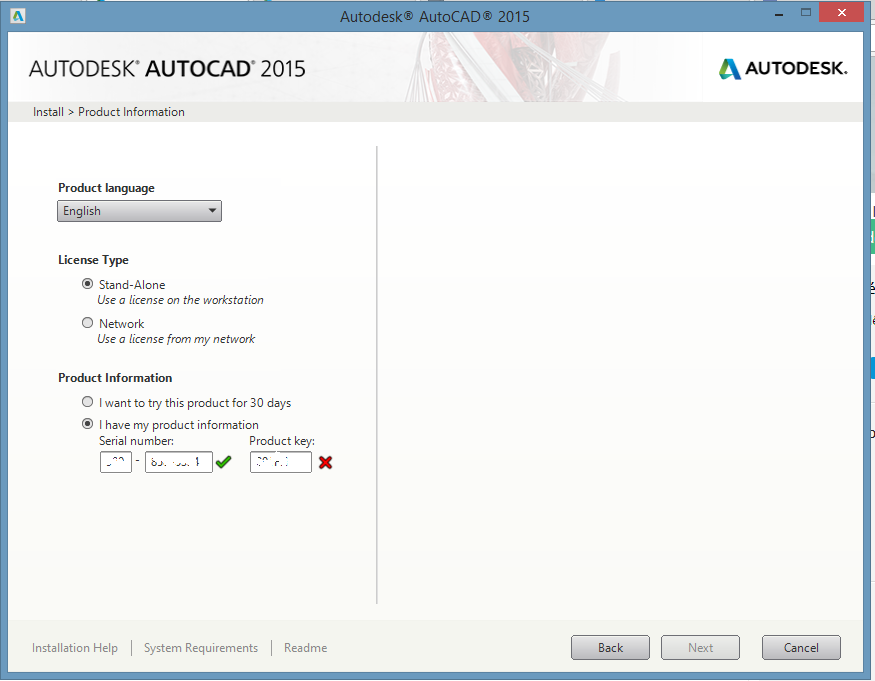Click the red X beside product key
Image resolution: width=875 pixels, height=681 pixels.
[x=325, y=462]
